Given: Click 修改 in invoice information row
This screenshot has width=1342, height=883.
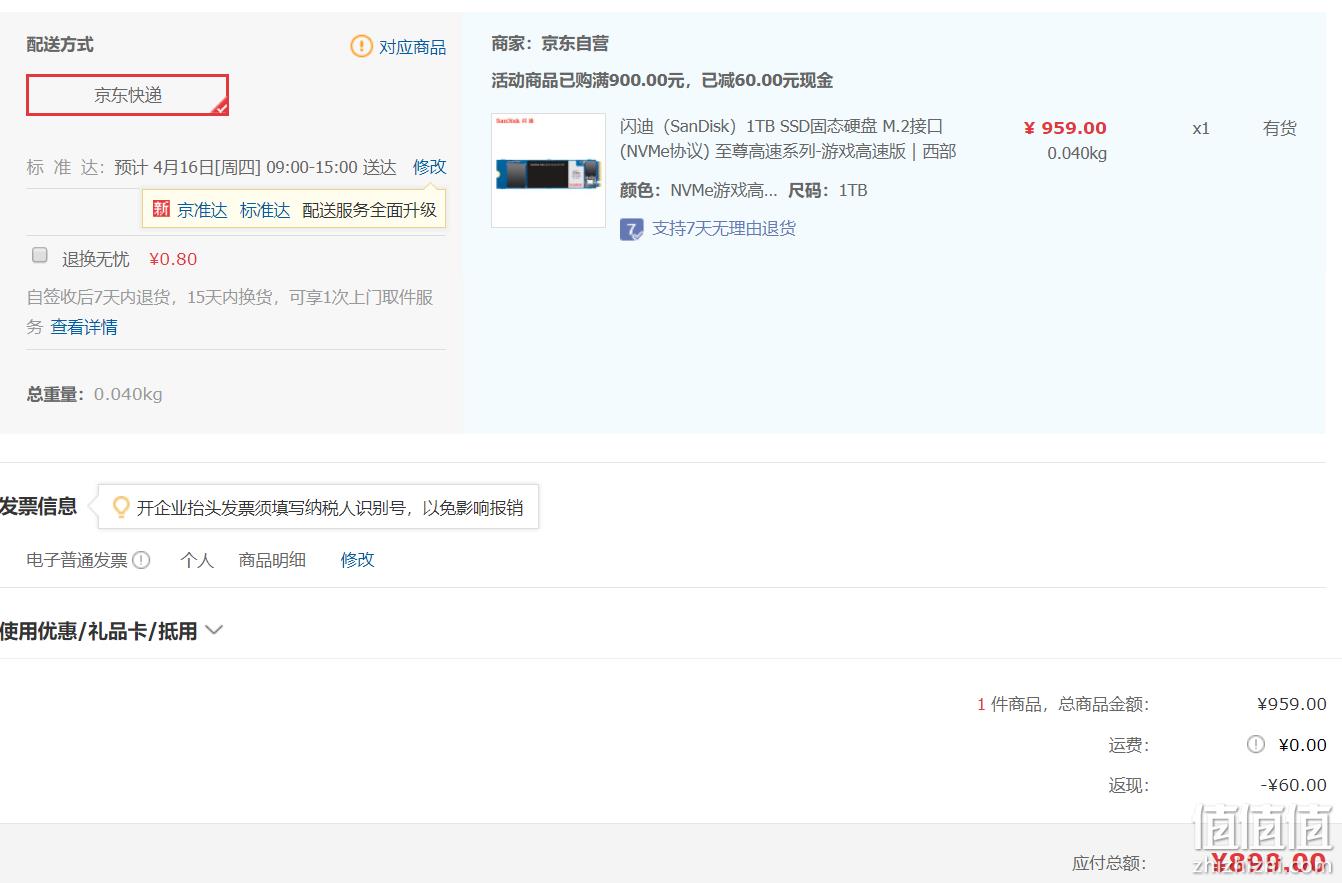Looking at the screenshot, I should point(357,560).
